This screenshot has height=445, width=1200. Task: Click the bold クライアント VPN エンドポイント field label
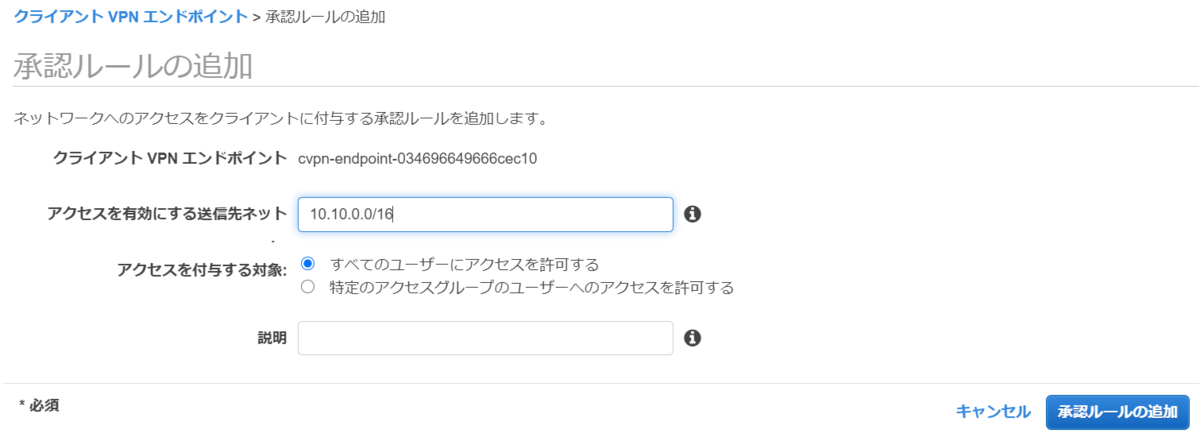point(170,158)
